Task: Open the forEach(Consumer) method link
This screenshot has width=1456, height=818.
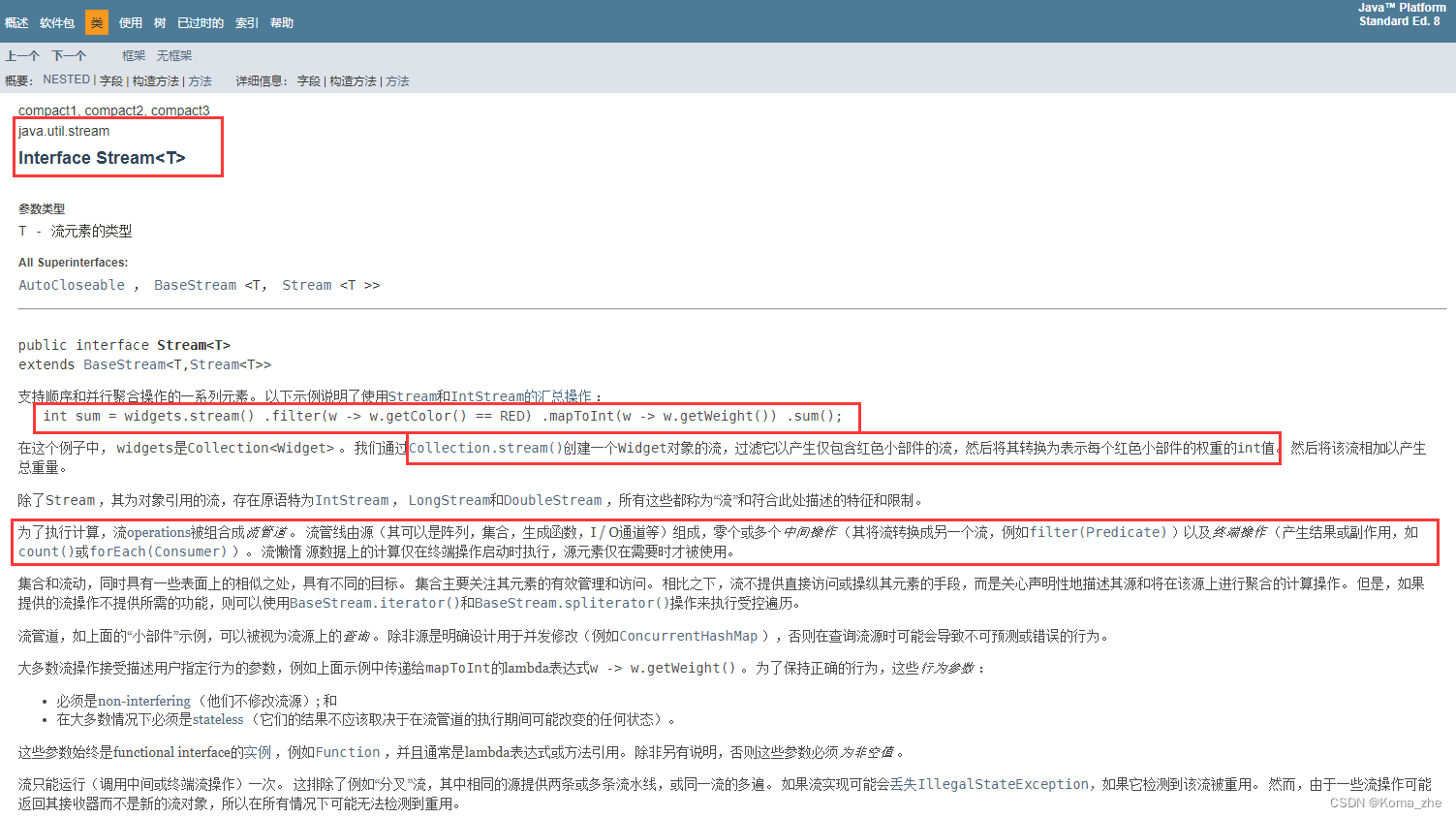Action: coord(159,551)
